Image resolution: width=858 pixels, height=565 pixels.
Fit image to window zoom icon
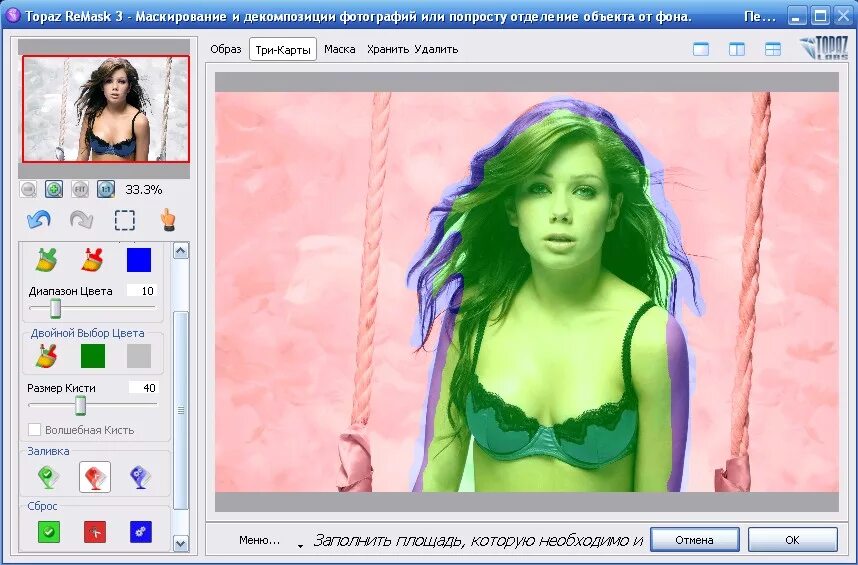tap(80, 189)
